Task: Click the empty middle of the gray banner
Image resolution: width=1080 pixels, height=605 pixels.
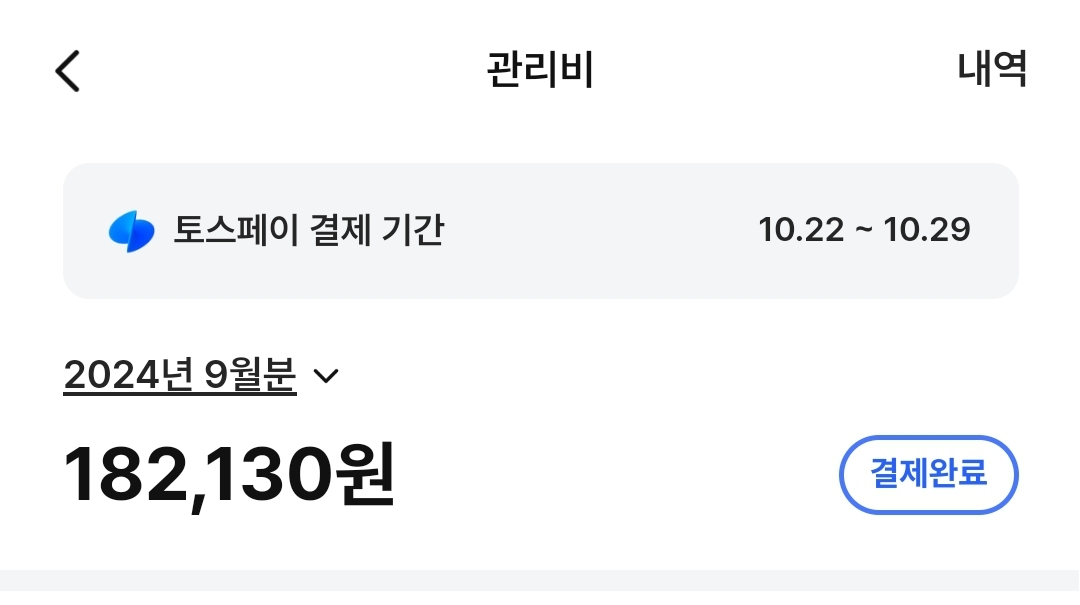Action: pyautogui.click(x=600, y=231)
